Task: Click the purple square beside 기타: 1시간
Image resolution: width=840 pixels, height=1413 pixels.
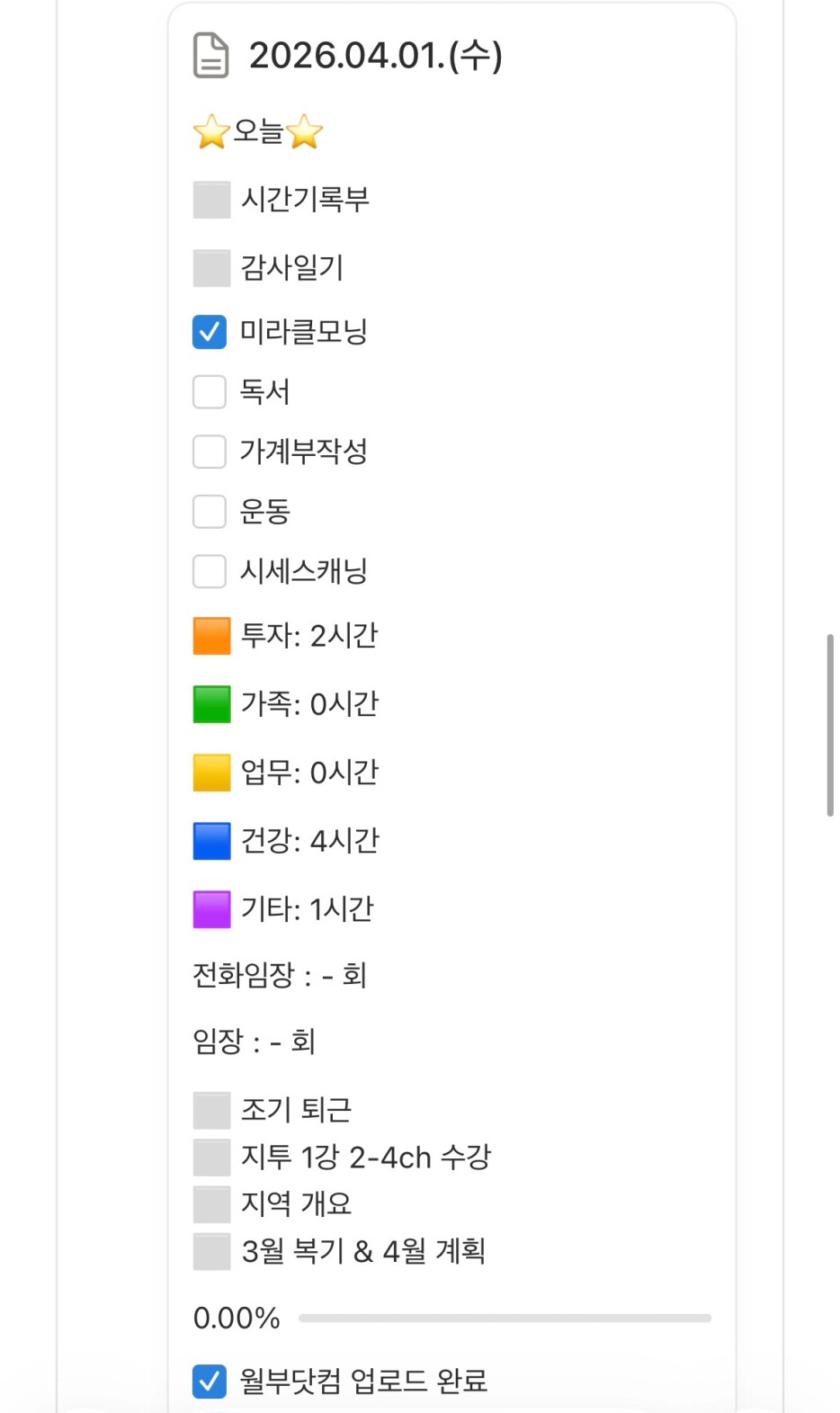Action: [x=211, y=909]
